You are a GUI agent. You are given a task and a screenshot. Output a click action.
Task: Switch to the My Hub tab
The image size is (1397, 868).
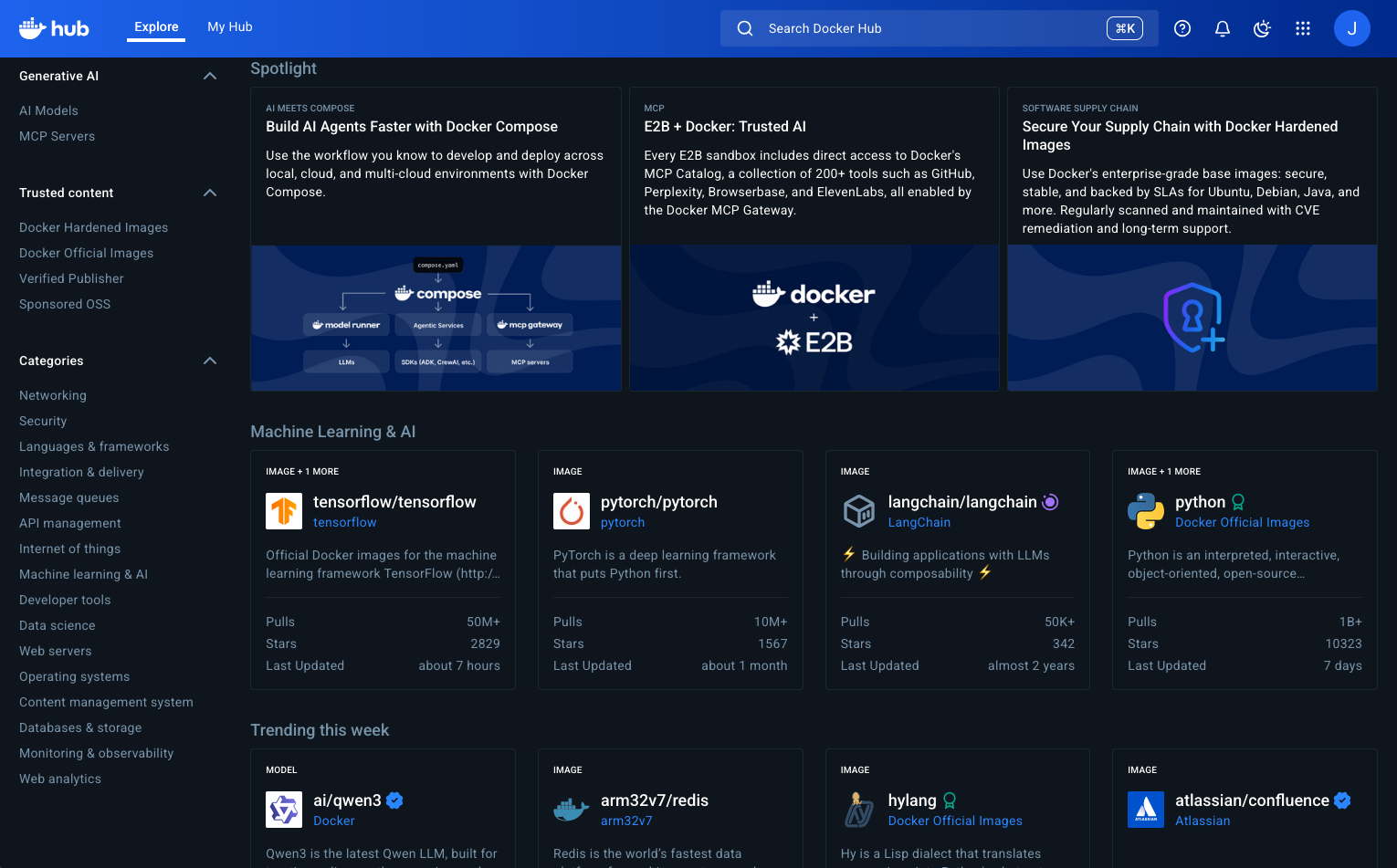(x=229, y=26)
